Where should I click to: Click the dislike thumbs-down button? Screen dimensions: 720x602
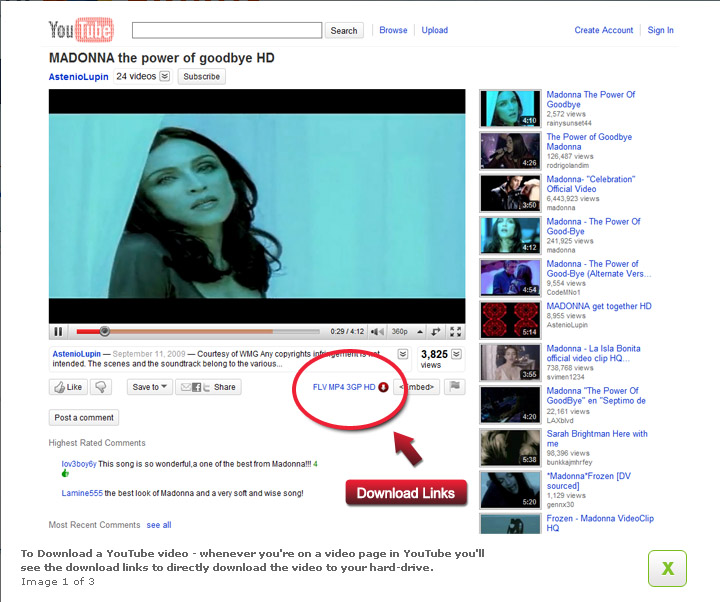[x=101, y=387]
